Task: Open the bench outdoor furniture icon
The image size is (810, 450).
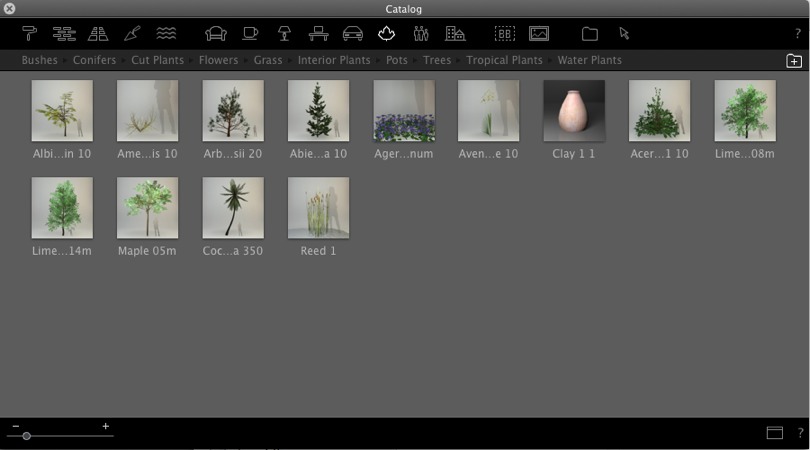Action: (x=318, y=34)
